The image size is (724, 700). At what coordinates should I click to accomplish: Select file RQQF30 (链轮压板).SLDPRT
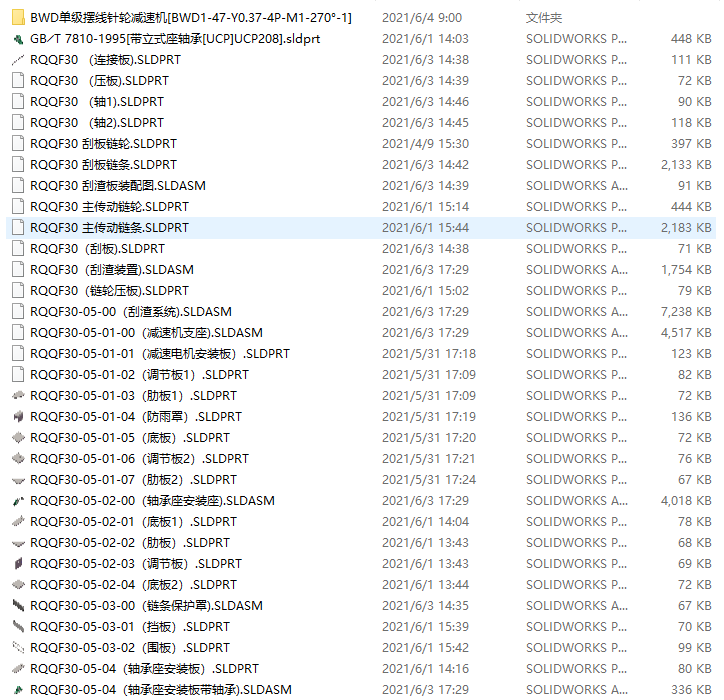coord(109,291)
